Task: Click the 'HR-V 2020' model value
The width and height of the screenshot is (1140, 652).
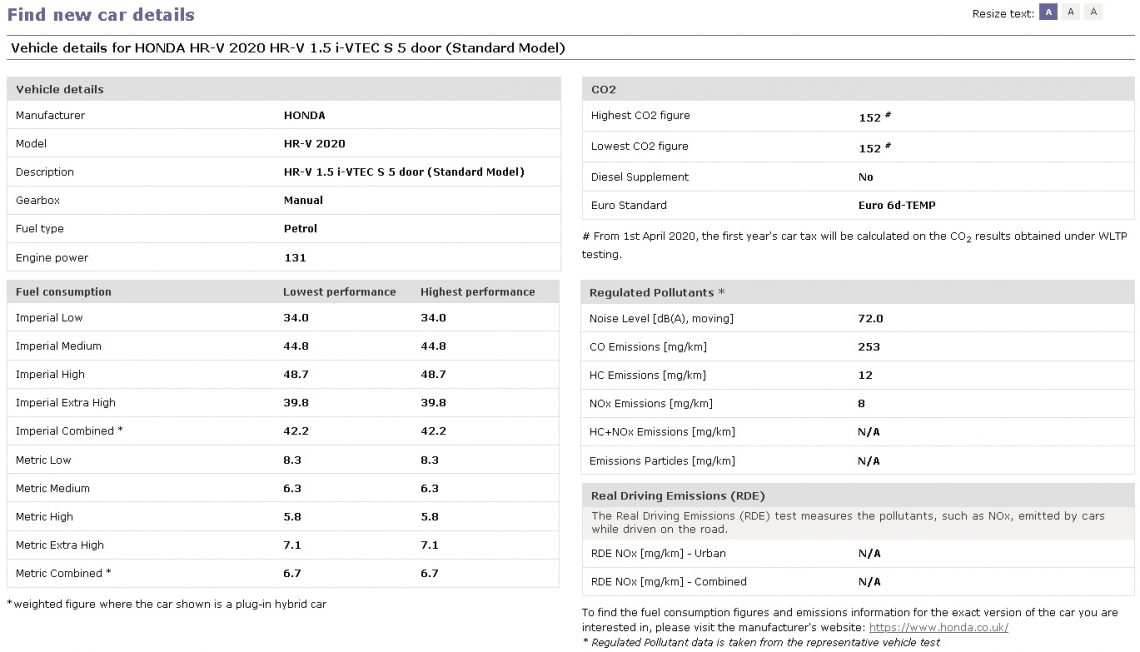Action: [314, 144]
